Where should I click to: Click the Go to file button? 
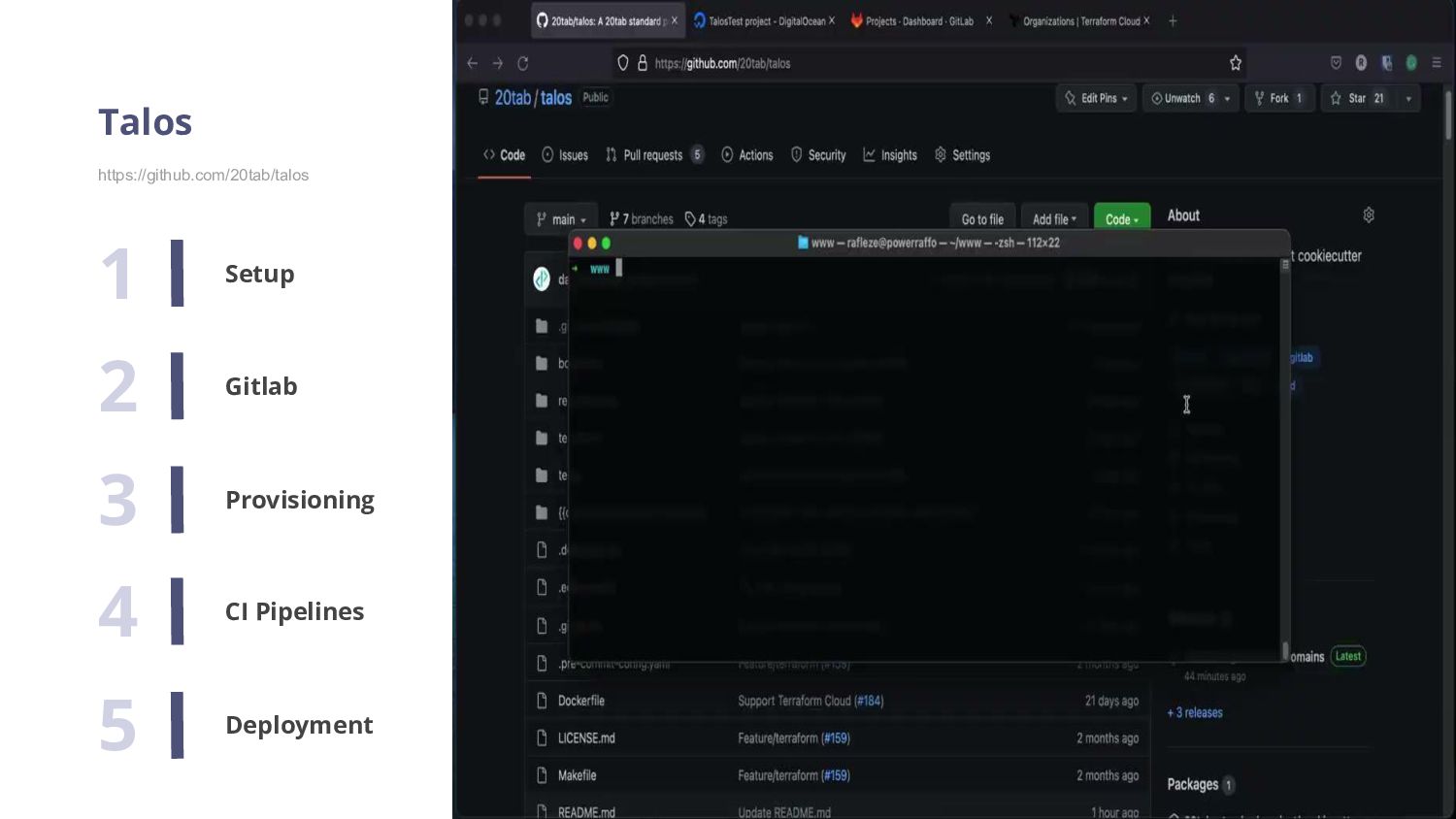pos(982,219)
